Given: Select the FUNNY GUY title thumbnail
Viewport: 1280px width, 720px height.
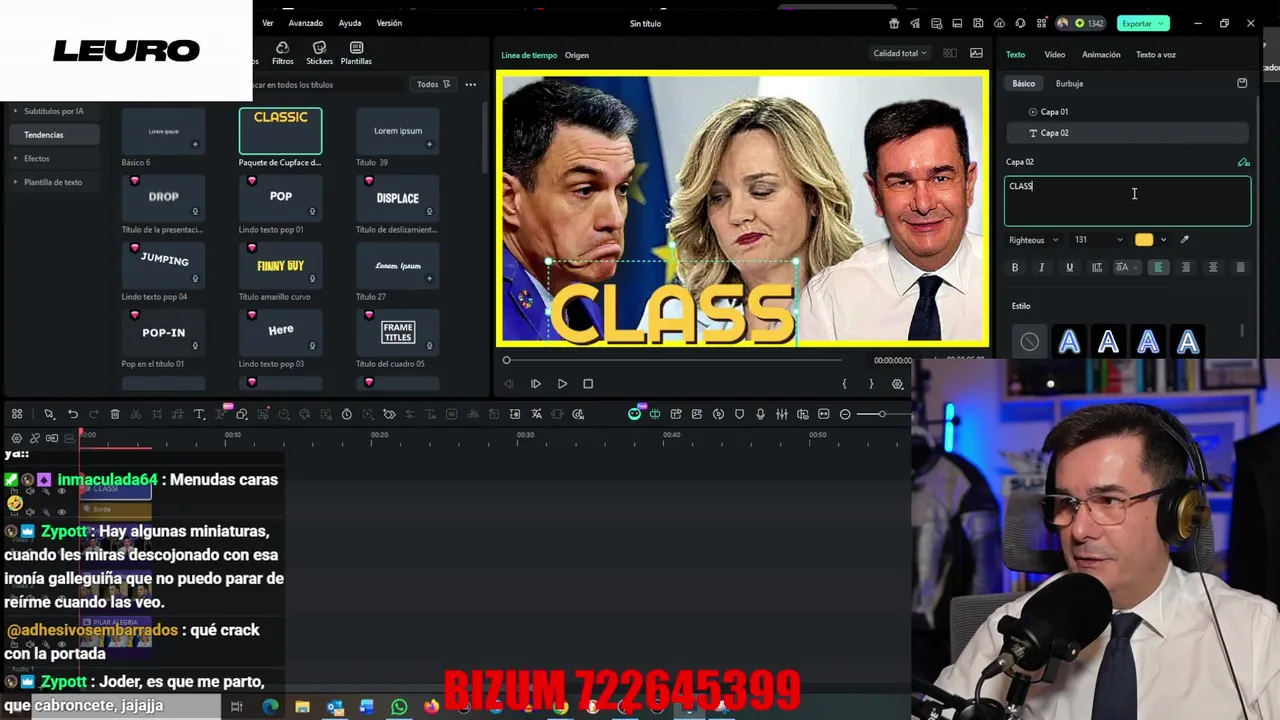Looking at the screenshot, I should pyautogui.click(x=281, y=265).
